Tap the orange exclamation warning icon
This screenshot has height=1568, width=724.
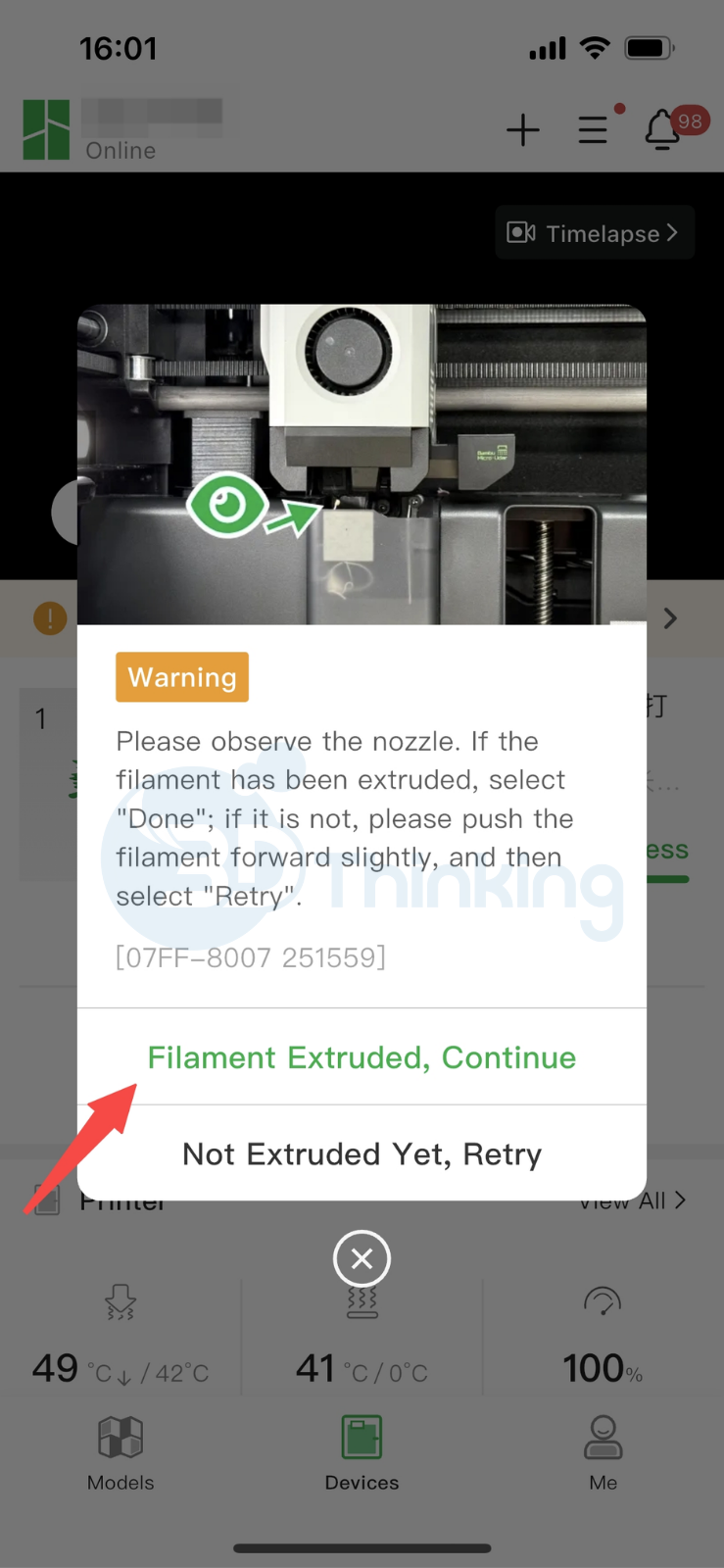[50, 618]
